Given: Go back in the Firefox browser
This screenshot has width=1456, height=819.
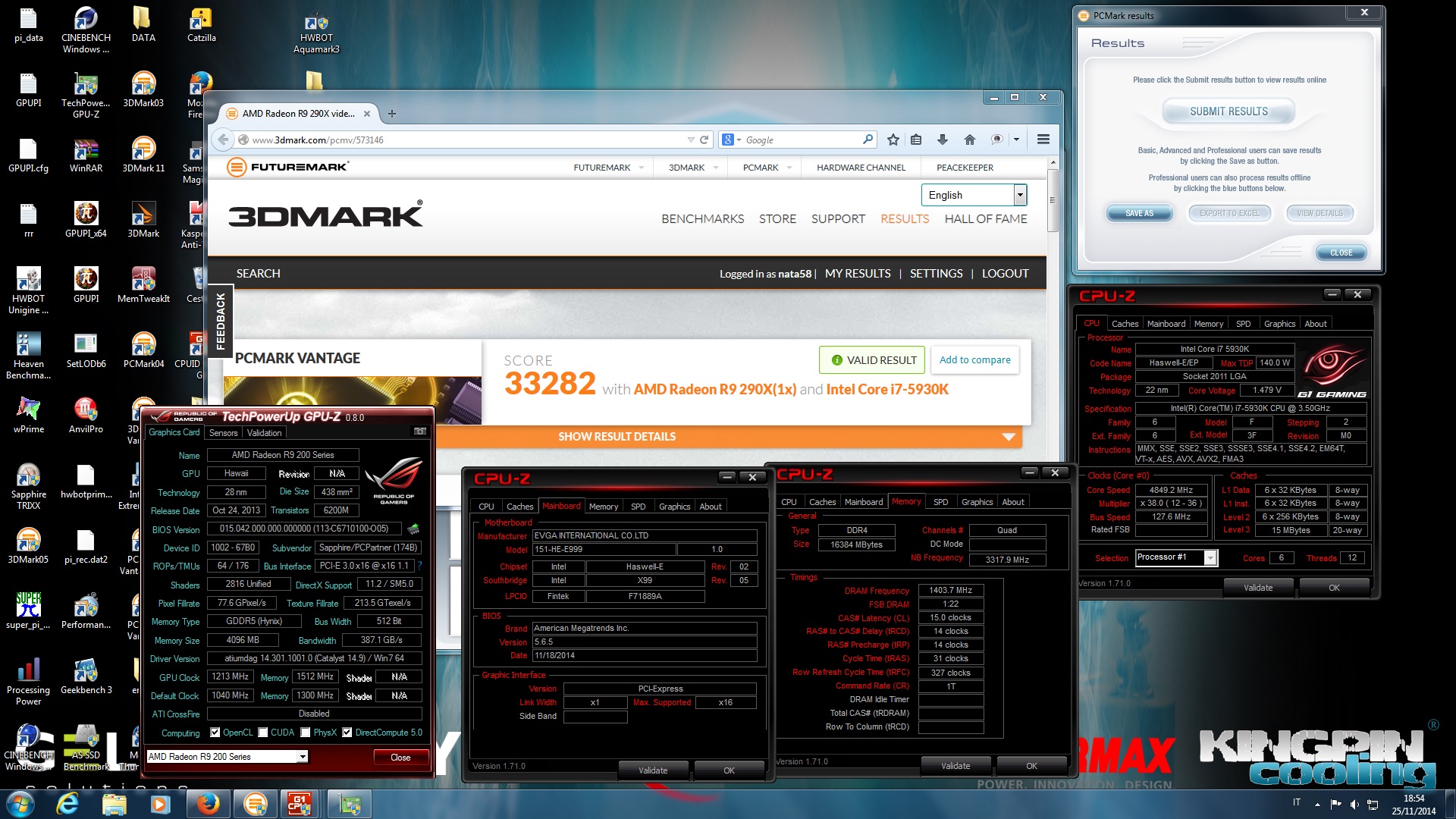Looking at the screenshot, I should click(223, 140).
